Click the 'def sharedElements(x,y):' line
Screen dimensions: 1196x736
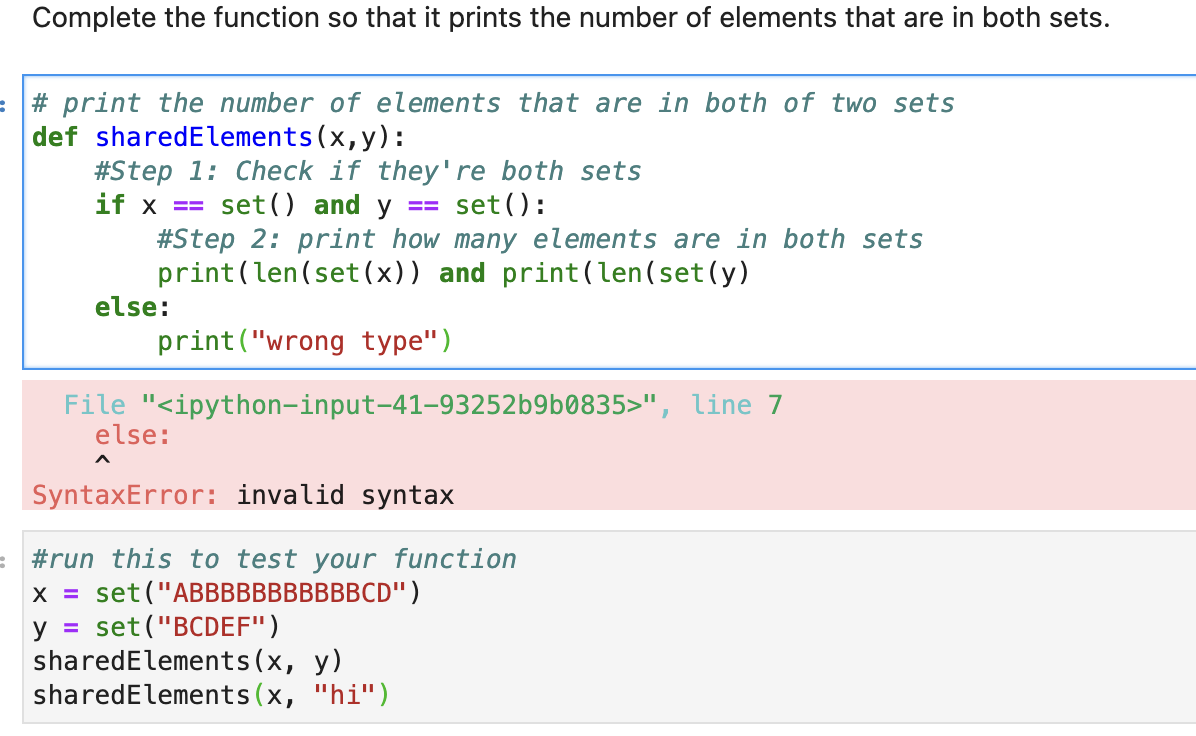[219, 137]
